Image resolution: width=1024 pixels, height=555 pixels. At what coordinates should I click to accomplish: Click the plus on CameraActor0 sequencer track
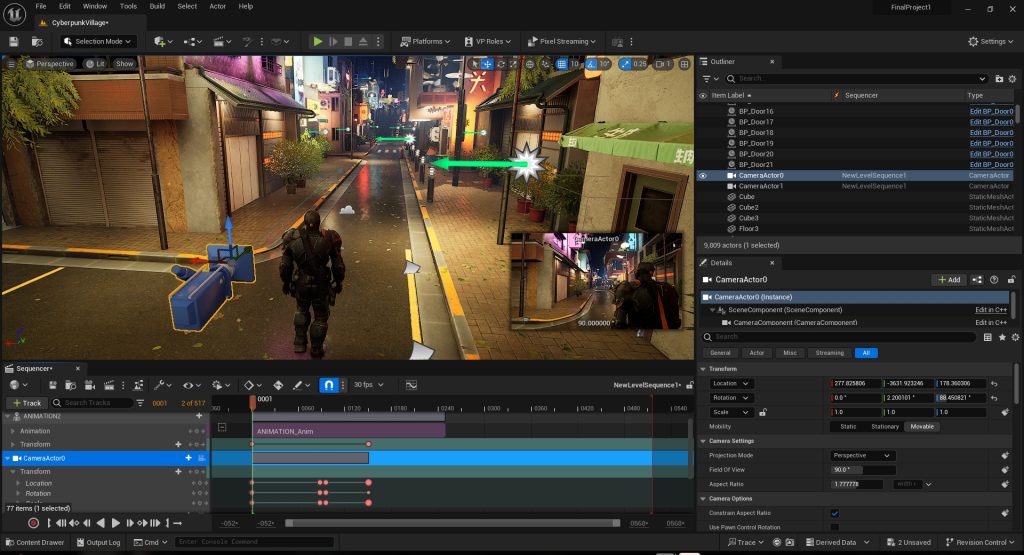pos(188,458)
